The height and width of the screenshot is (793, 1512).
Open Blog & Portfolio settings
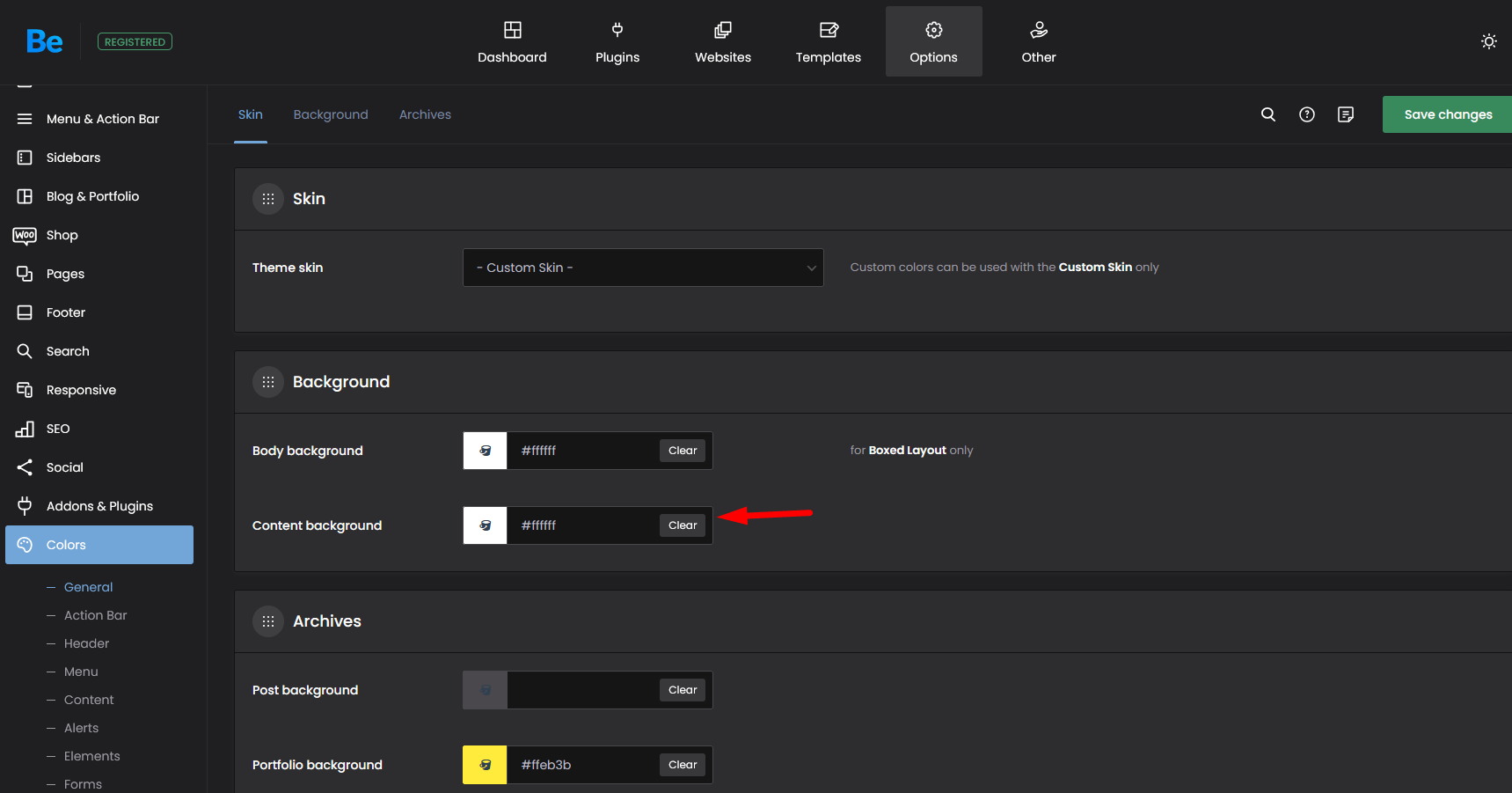(99, 196)
